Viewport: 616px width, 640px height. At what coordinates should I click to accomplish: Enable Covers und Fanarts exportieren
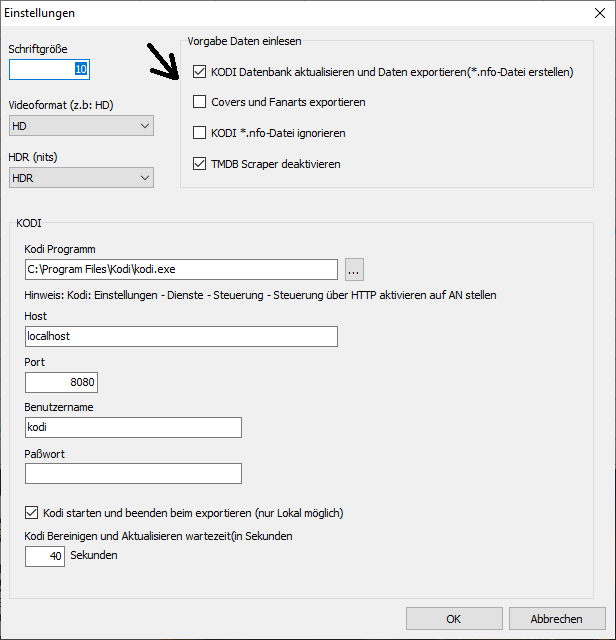(x=199, y=102)
